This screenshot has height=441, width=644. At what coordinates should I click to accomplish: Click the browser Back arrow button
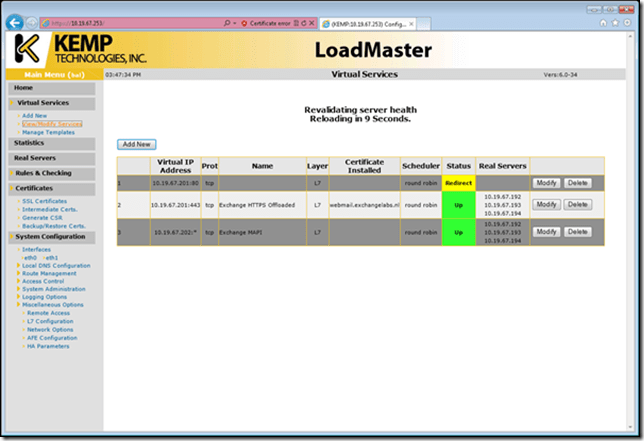pos(14,21)
